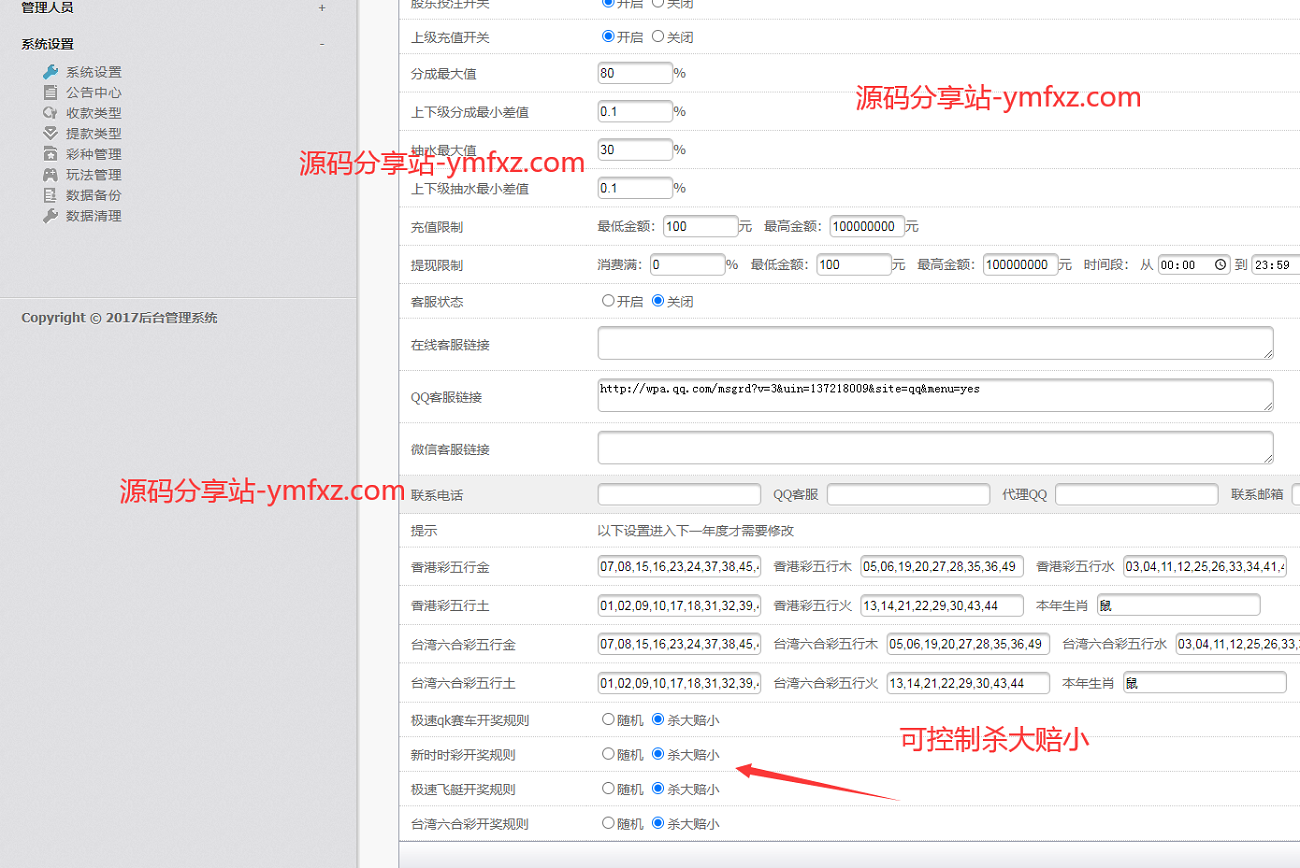Go to 彩种管理 page link
The height and width of the screenshot is (868, 1300).
pyautogui.click(x=93, y=154)
